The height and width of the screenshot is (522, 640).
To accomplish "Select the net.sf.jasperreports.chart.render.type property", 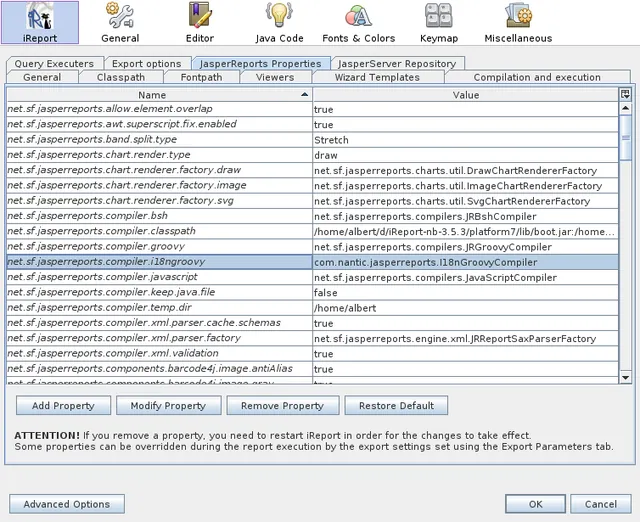I will point(160,155).
